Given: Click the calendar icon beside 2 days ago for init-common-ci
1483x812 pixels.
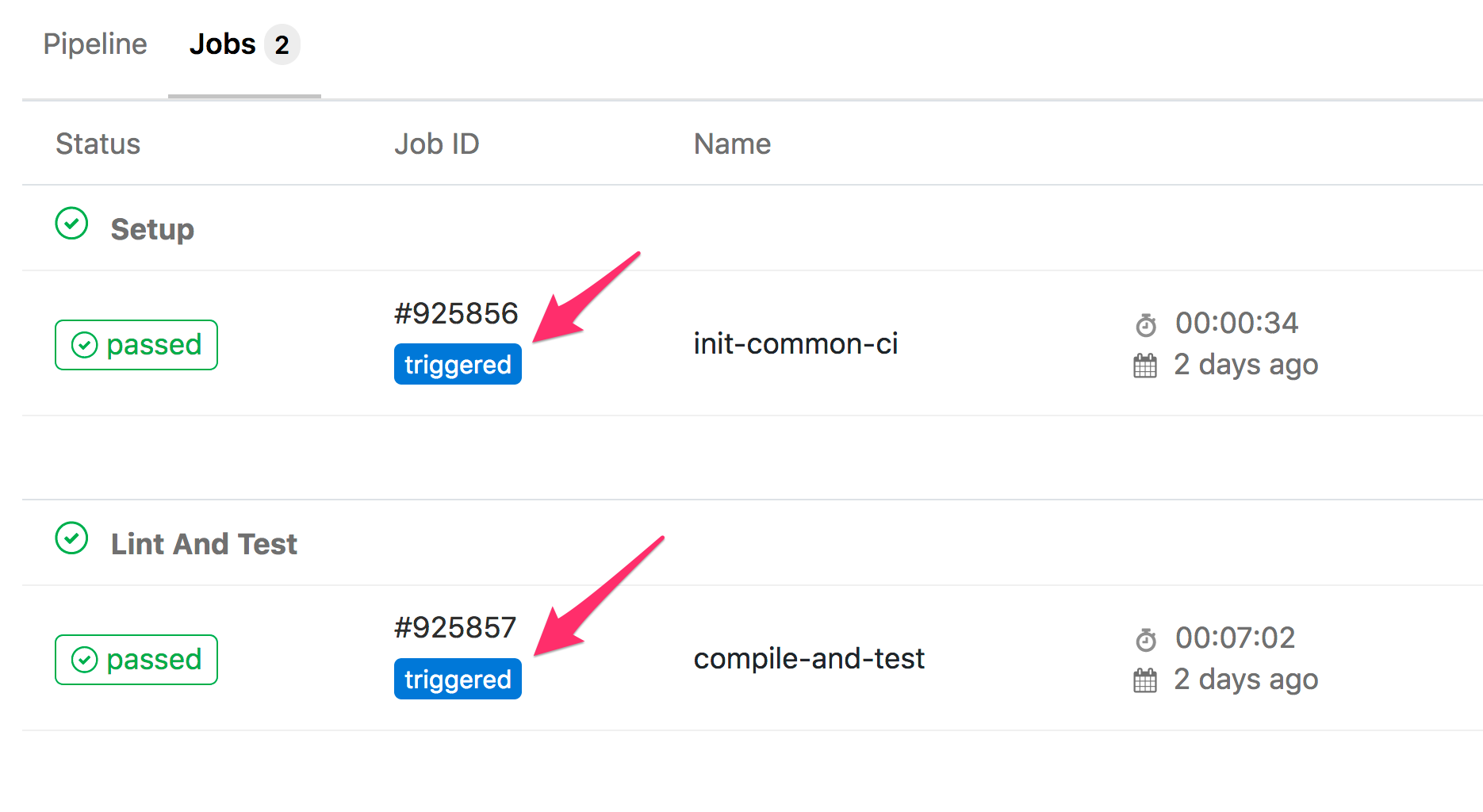Looking at the screenshot, I should [1145, 365].
